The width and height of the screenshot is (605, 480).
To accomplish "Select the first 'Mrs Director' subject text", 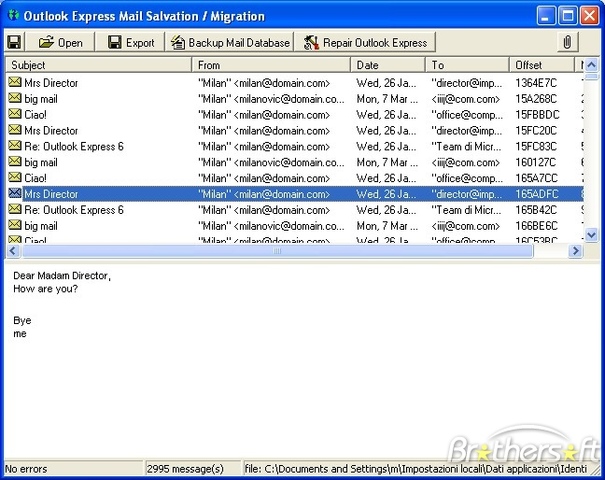I will tap(51, 83).
